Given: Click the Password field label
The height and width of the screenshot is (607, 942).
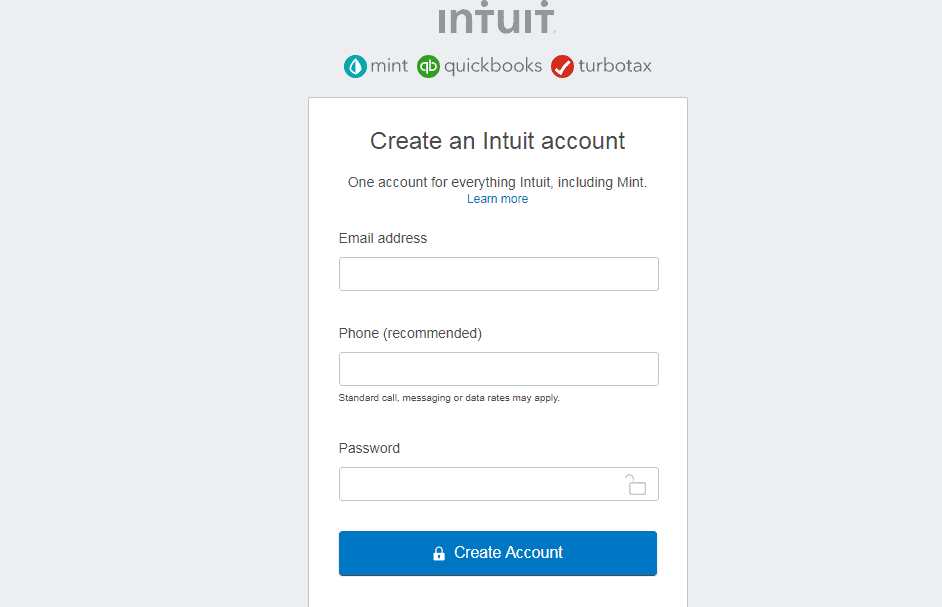Looking at the screenshot, I should (x=369, y=448).
